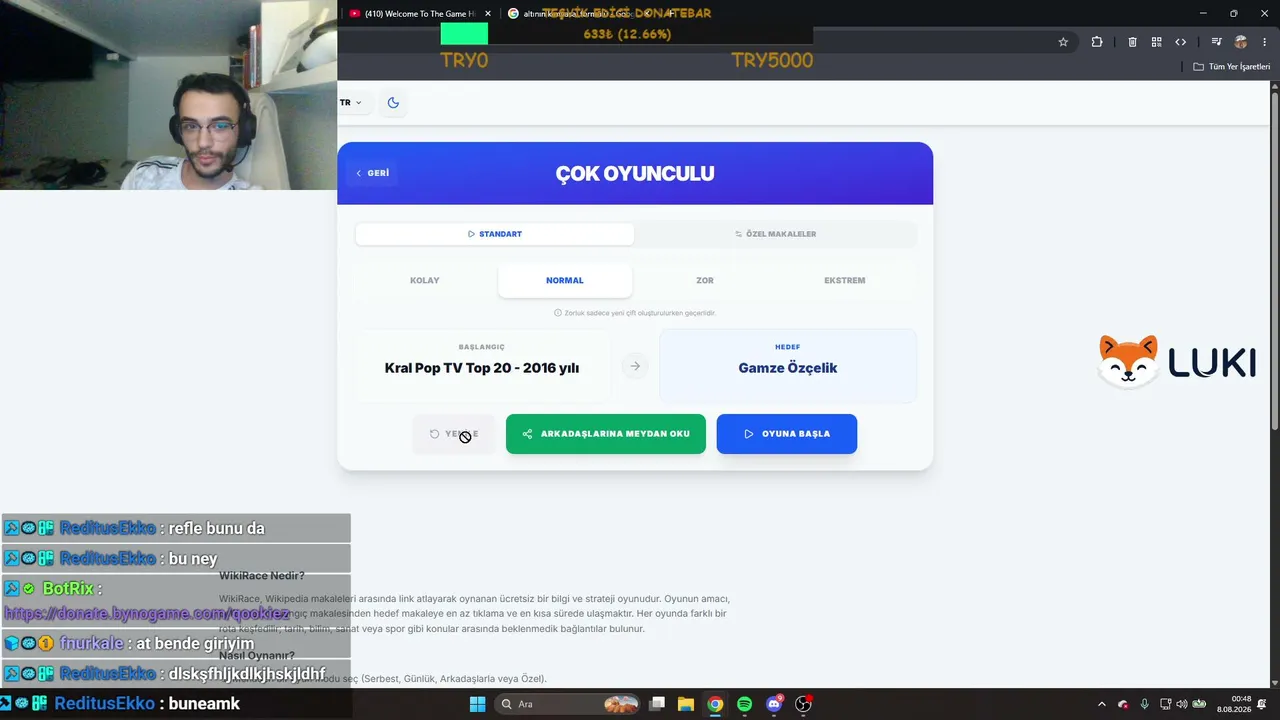Click the Luki fox logo
The height and width of the screenshot is (720, 1280).
(x=1176, y=361)
